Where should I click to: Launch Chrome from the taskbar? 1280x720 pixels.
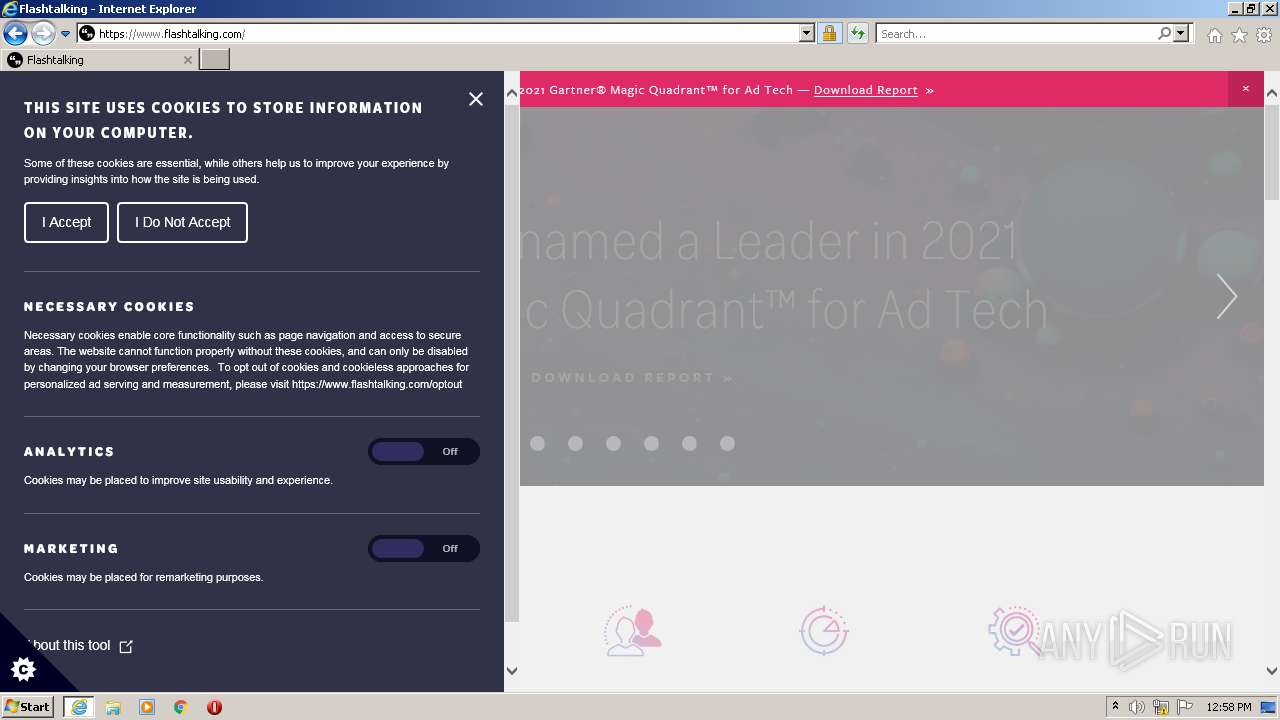pyautogui.click(x=181, y=707)
